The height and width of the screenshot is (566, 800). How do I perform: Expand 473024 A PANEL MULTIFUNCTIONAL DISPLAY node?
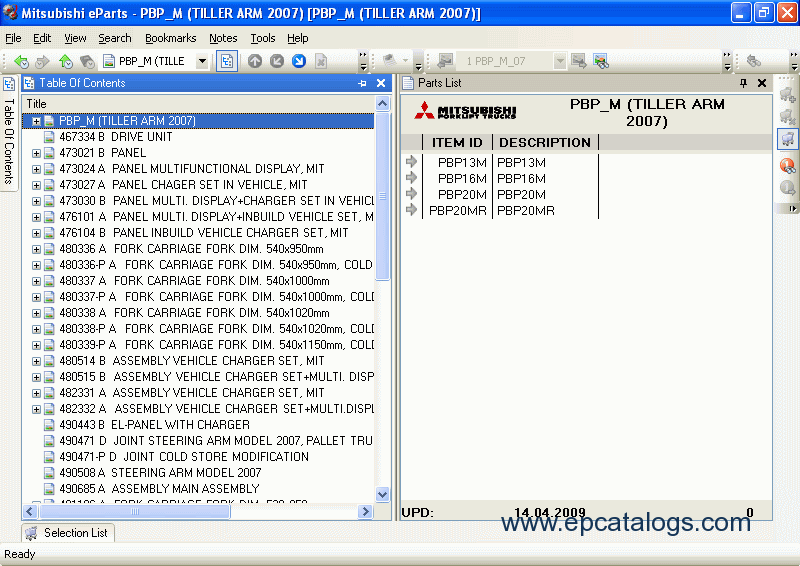tap(36, 169)
